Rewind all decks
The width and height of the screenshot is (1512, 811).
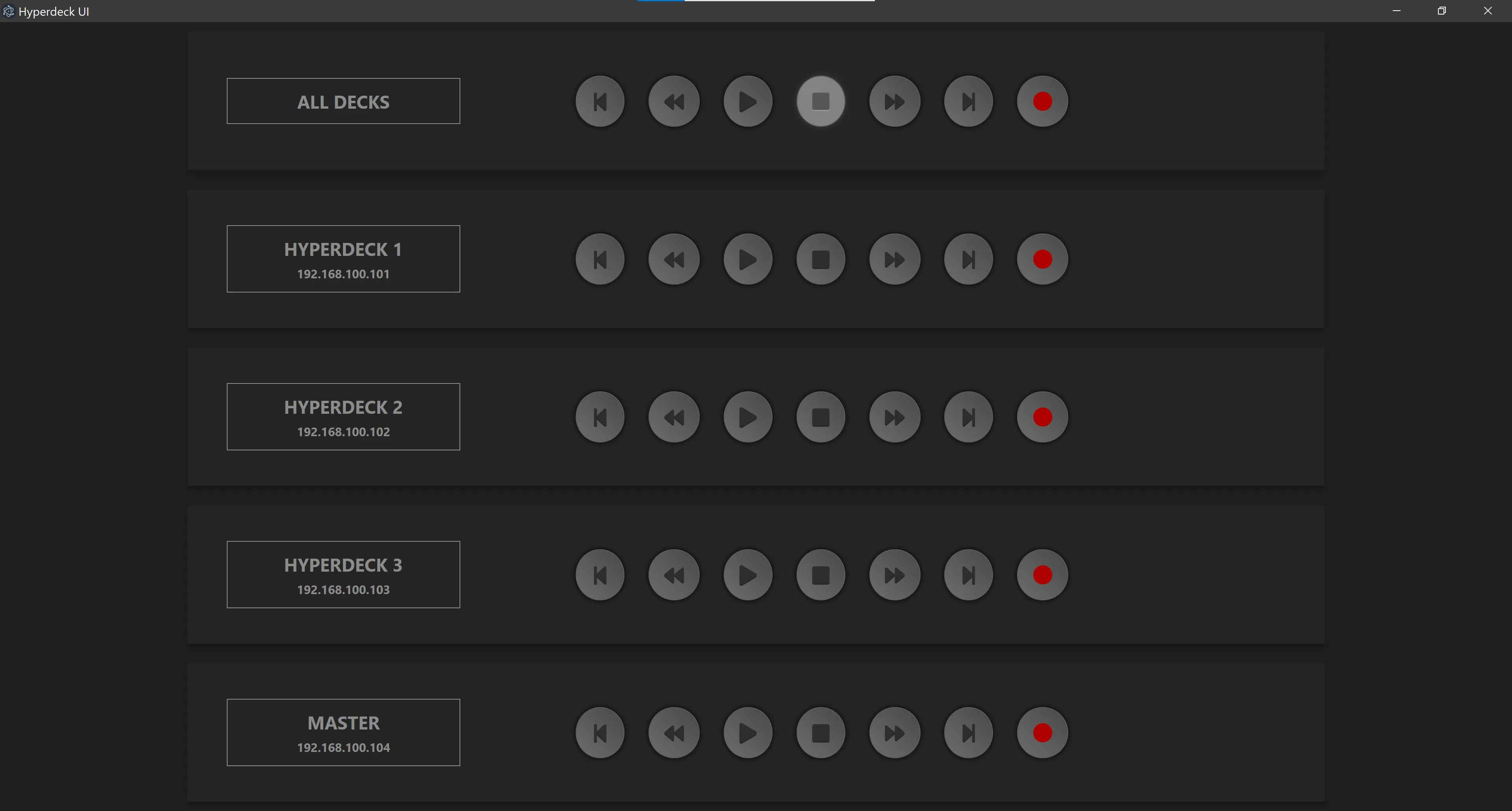(673, 102)
